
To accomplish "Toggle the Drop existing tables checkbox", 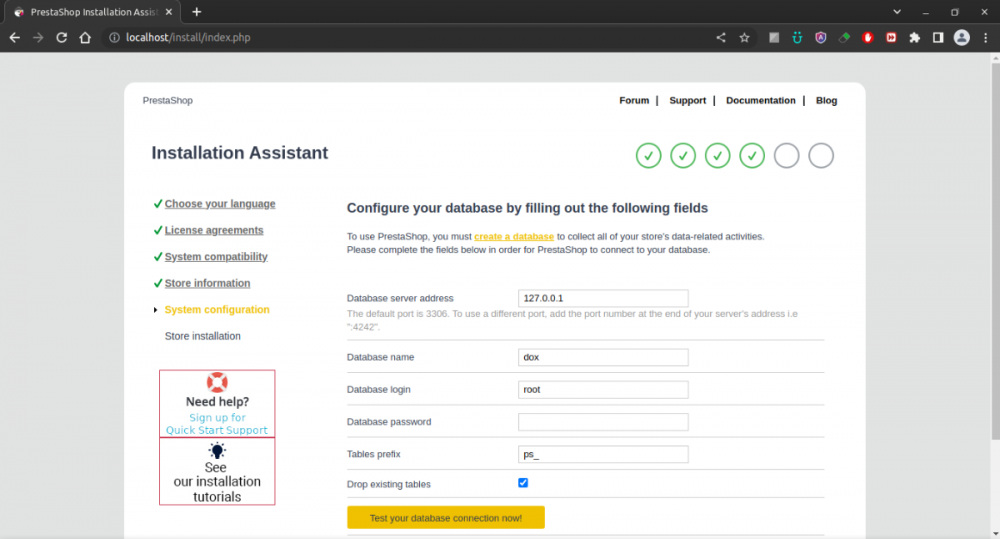I will (x=523, y=483).
